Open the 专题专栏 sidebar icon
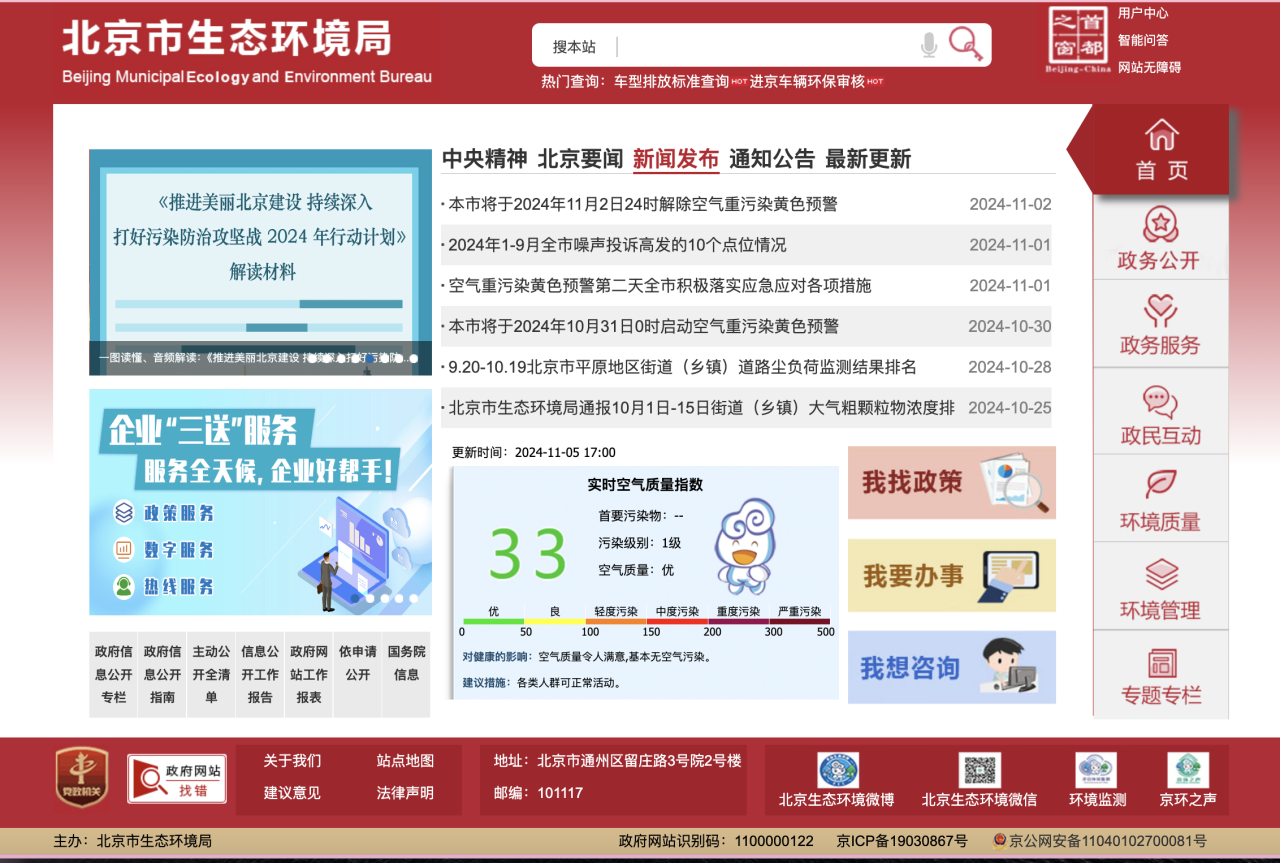 tap(1160, 662)
